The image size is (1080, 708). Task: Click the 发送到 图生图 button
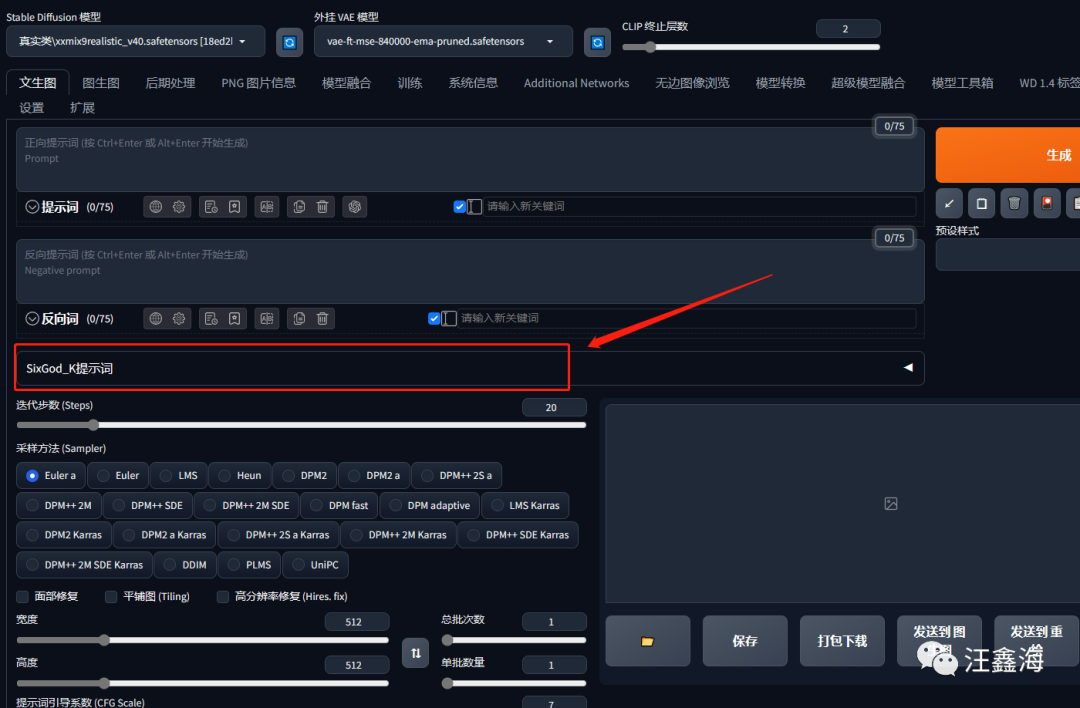pos(939,641)
